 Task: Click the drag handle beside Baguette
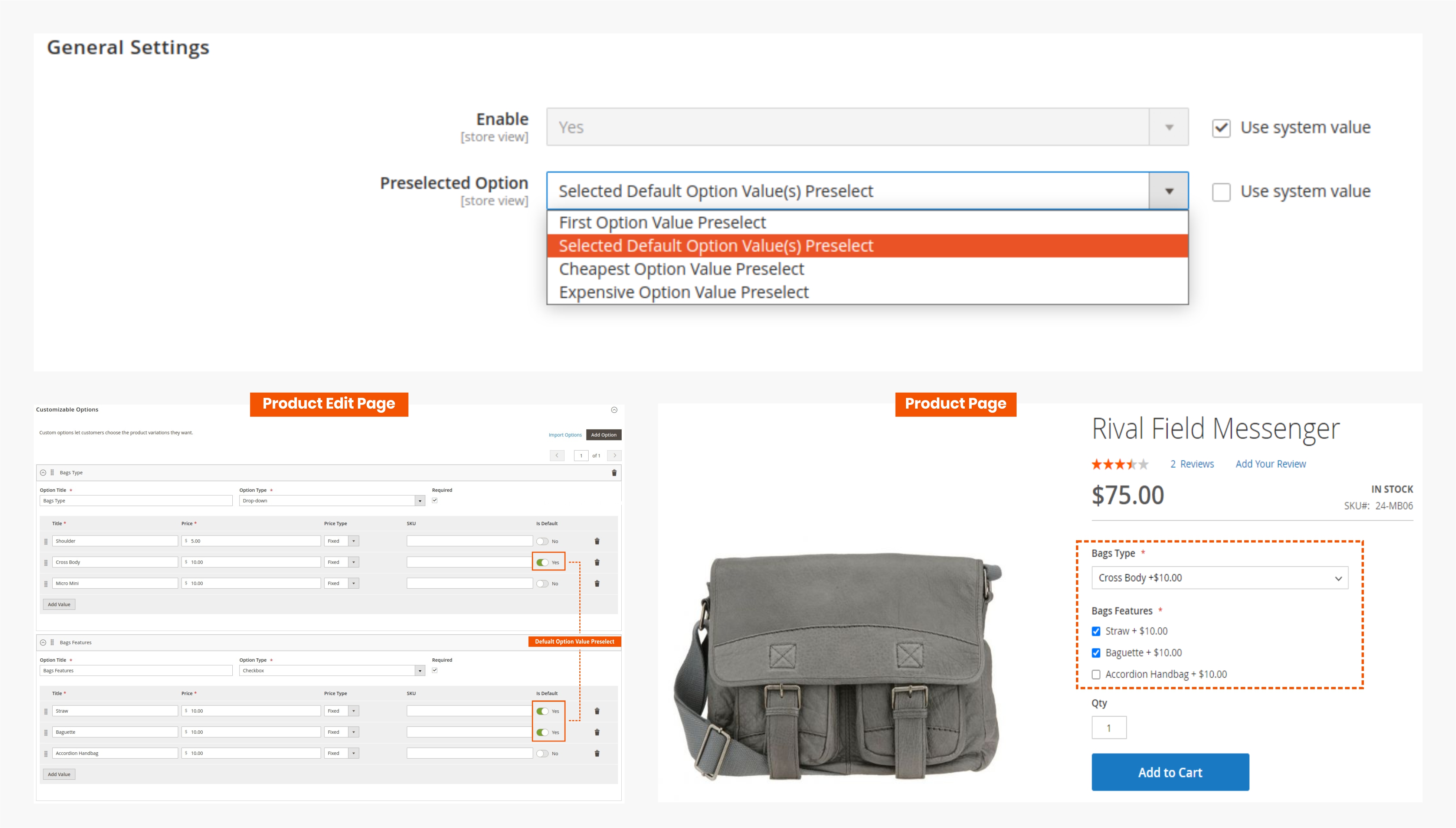(x=46, y=733)
